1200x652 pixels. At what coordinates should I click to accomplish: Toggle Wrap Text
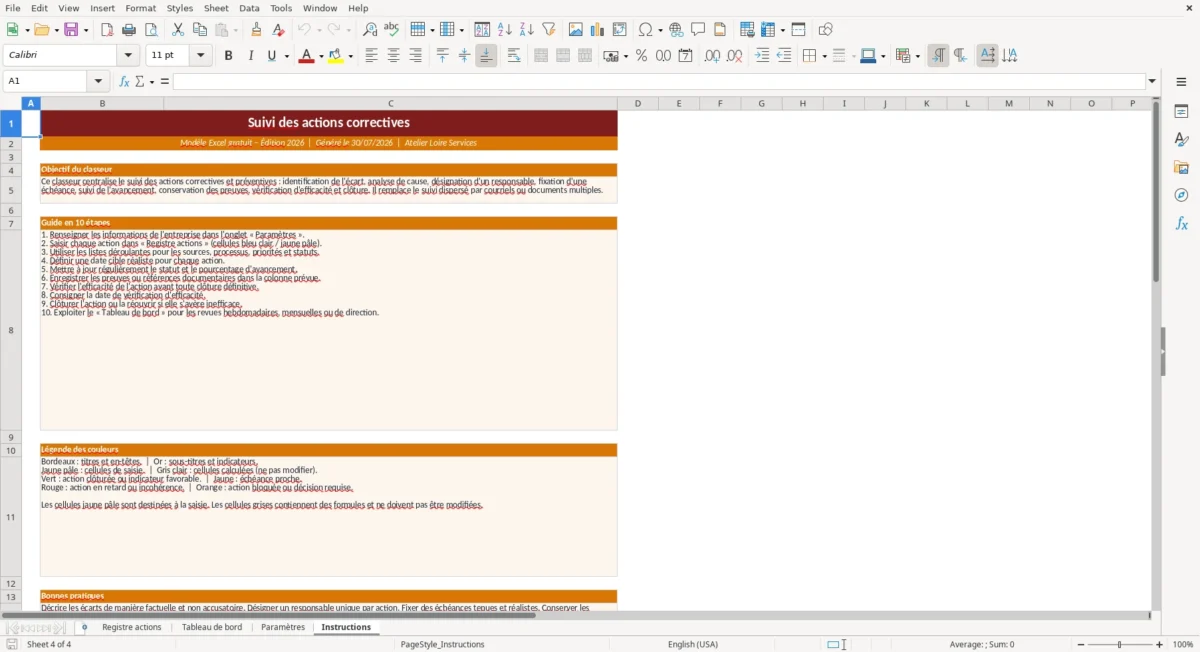point(514,56)
